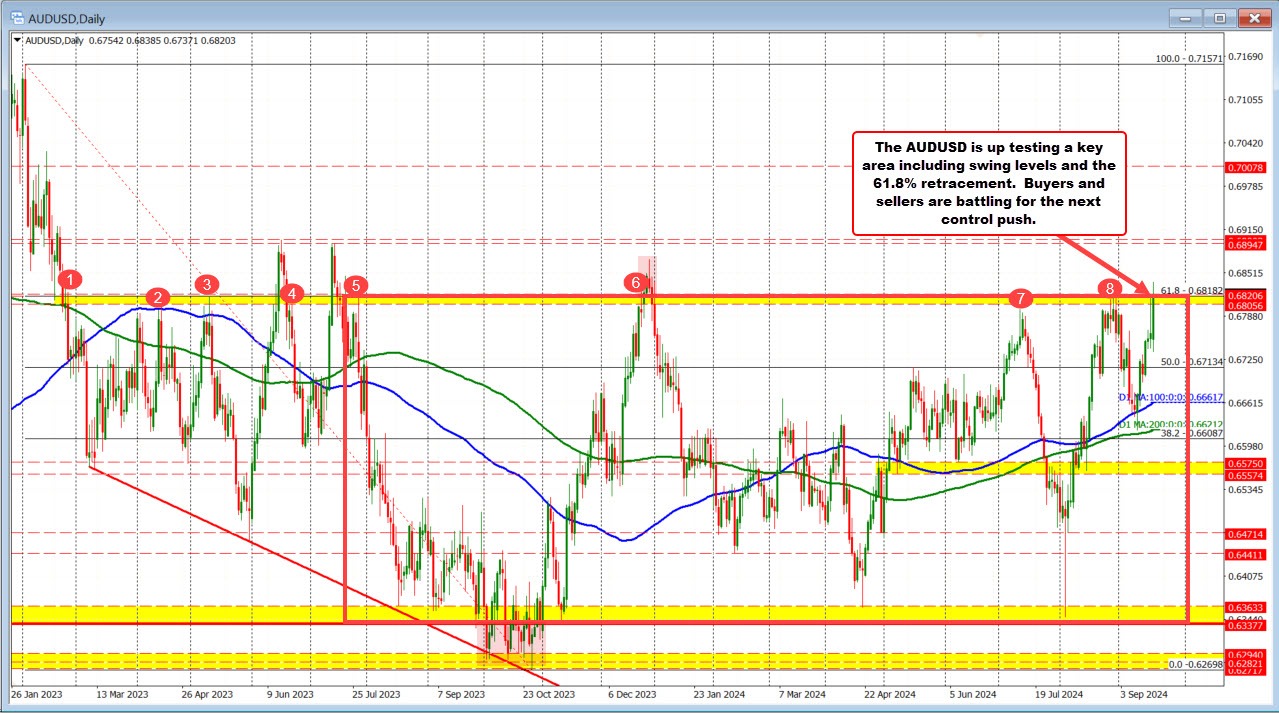Maximize the AUDUSD chart window
Viewport: 1279px width, 713px height.
(x=1220, y=17)
